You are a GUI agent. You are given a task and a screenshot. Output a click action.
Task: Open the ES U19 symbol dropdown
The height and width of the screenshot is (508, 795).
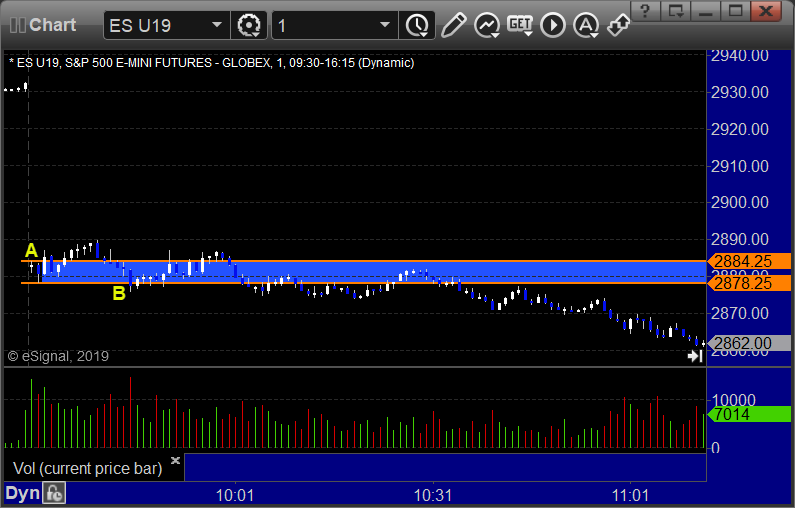tap(217, 25)
